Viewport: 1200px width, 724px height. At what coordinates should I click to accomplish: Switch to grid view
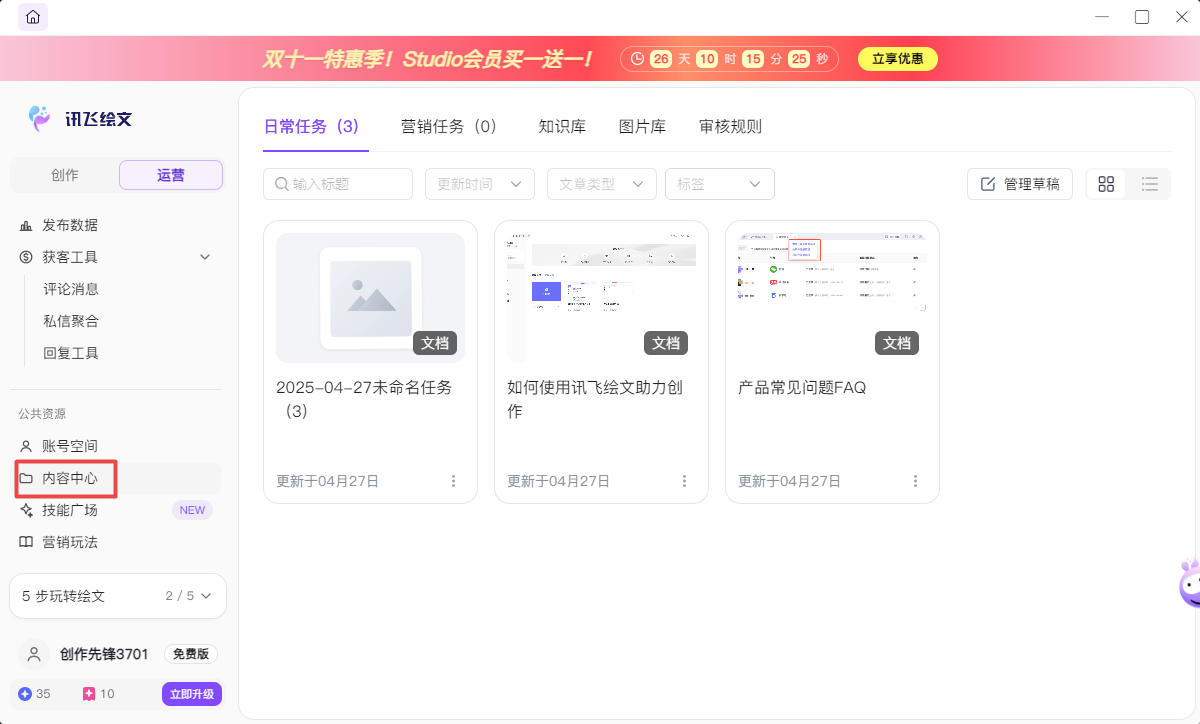pos(1106,184)
